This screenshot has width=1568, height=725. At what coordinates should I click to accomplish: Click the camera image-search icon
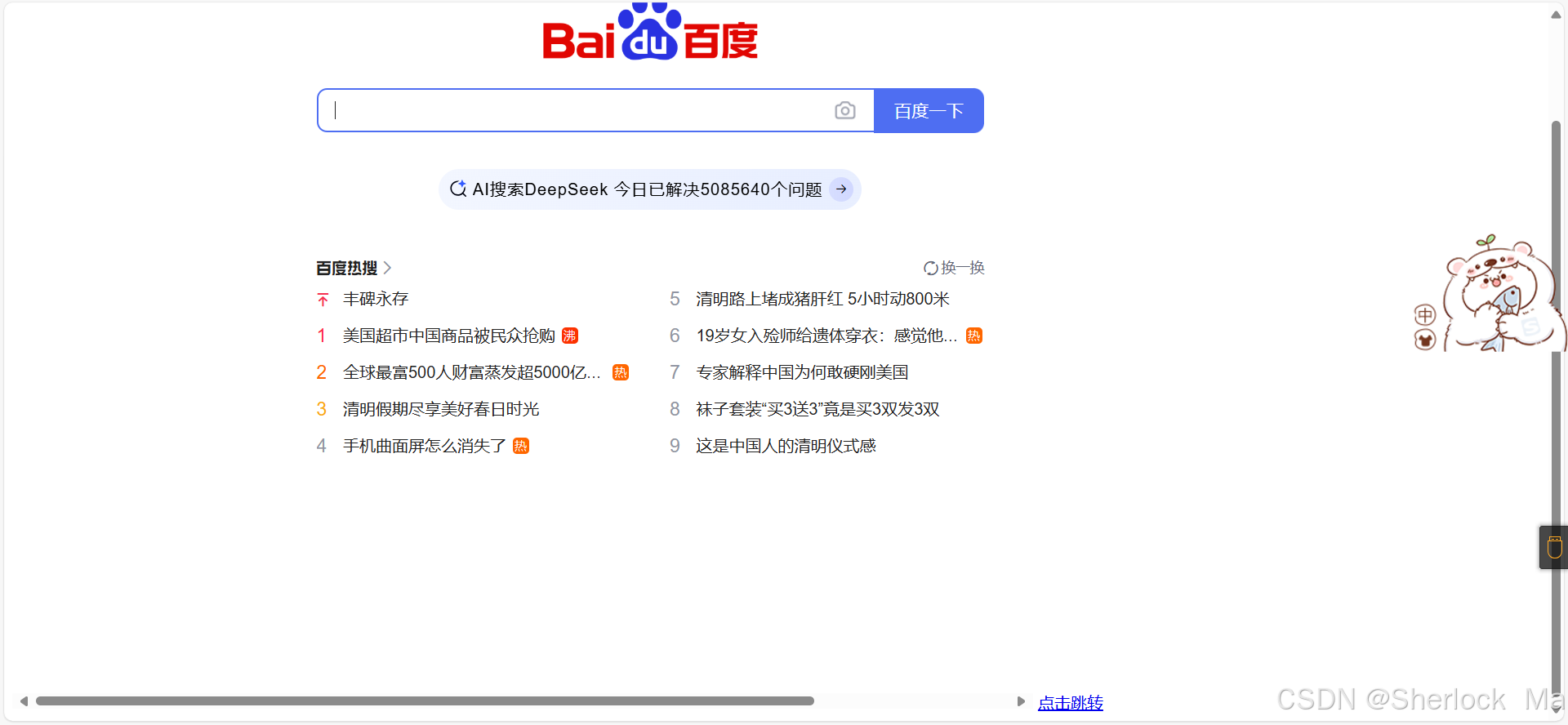[x=845, y=110]
